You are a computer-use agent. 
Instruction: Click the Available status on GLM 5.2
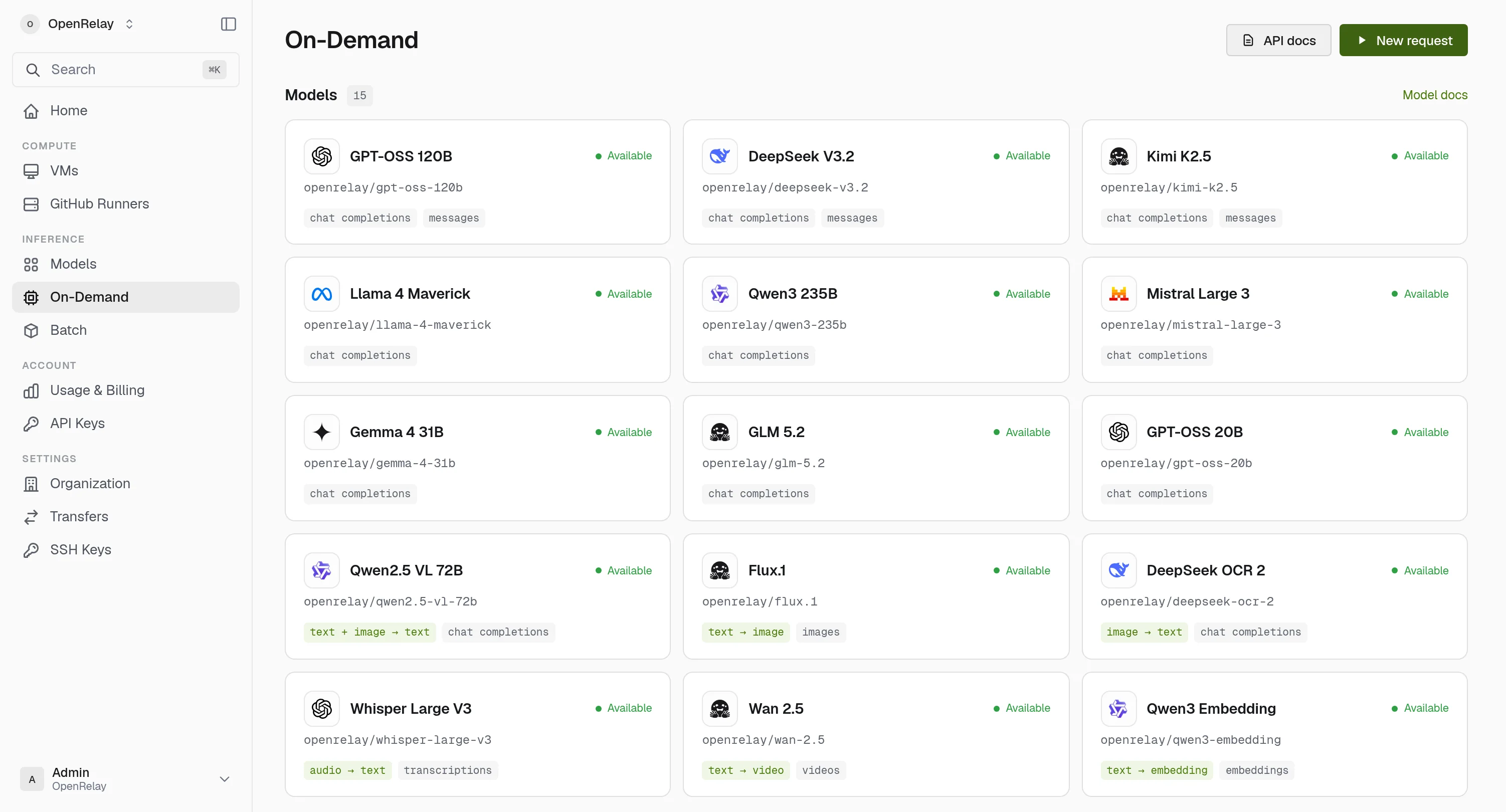click(x=1021, y=432)
